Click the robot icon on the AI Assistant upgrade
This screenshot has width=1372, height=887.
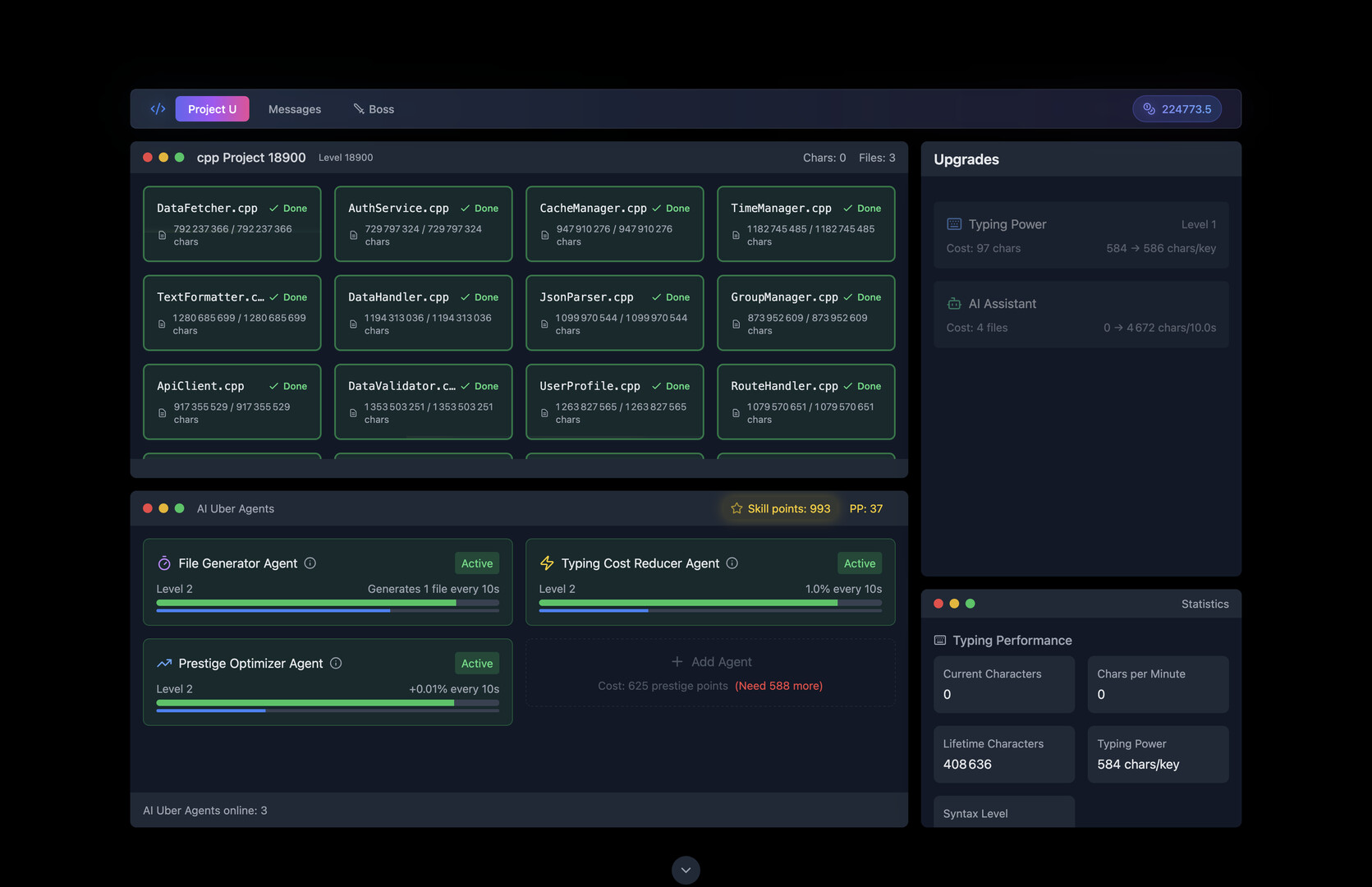pos(954,303)
